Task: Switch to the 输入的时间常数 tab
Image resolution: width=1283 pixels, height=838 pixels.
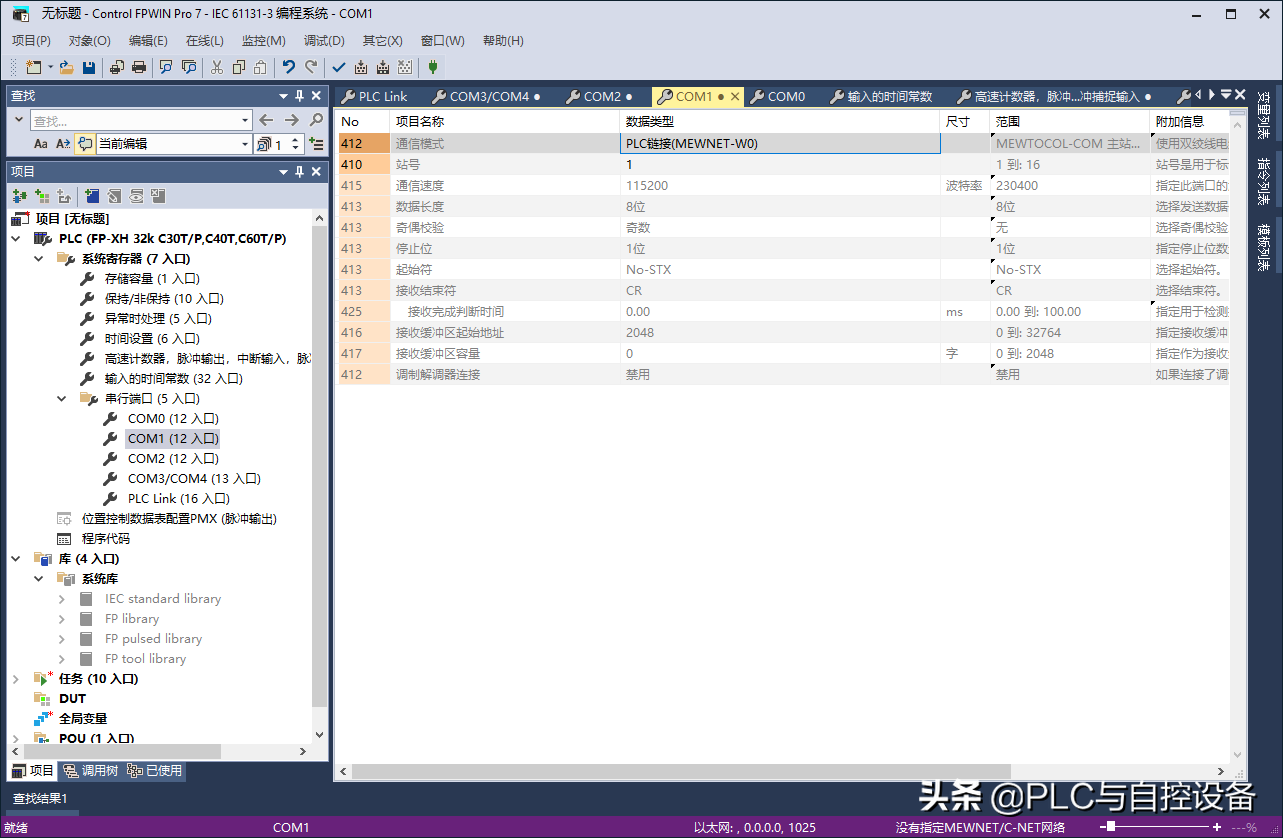Action: click(x=881, y=97)
